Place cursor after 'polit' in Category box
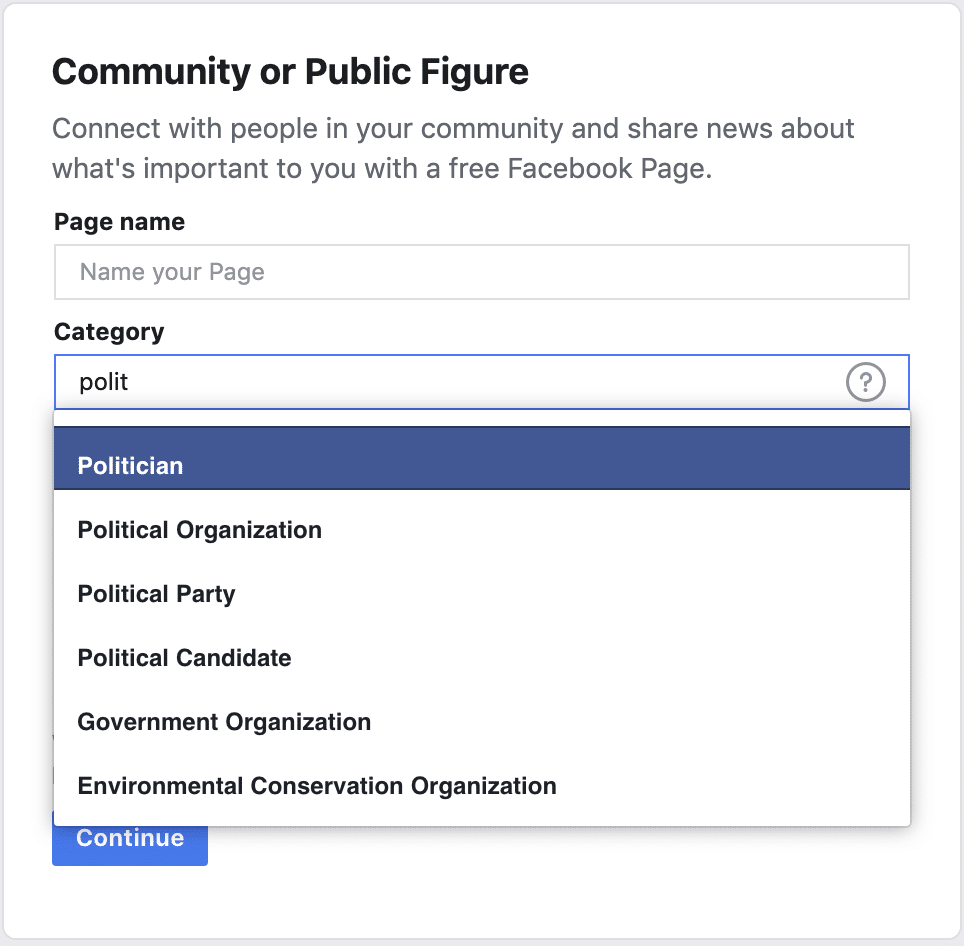Image resolution: width=964 pixels, height=946 pixels. (x=130, y=382)
